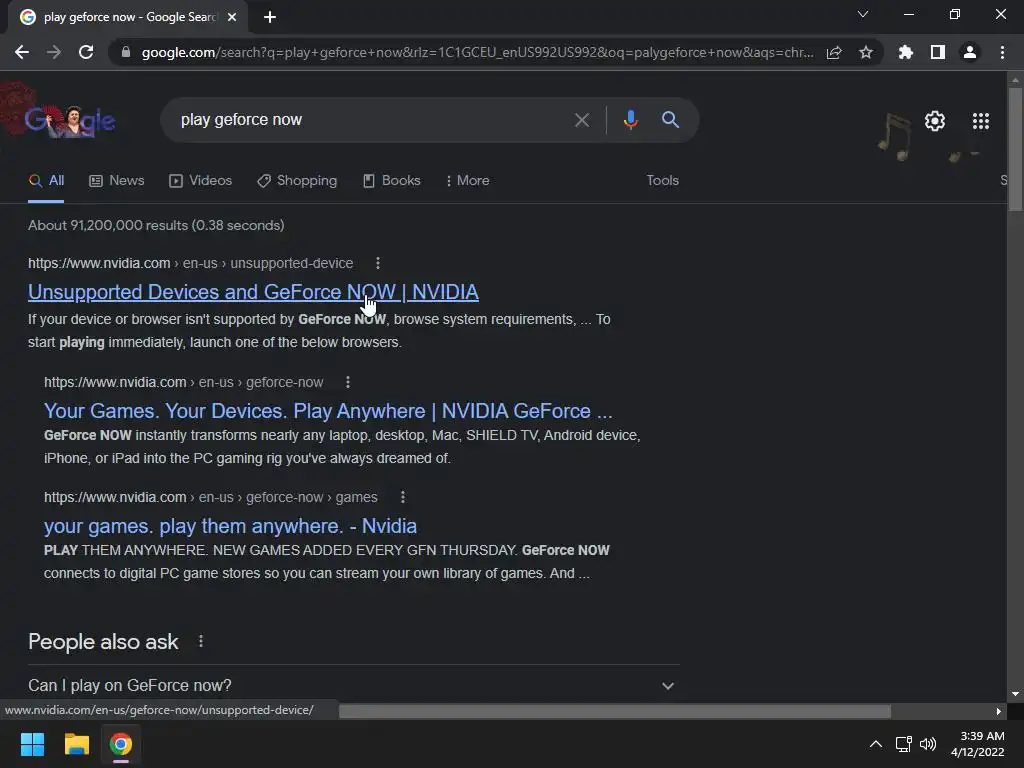Screen dimensions: 1024x768
Task: Open the Extensions puzzle icon
Action: [905, 52]
